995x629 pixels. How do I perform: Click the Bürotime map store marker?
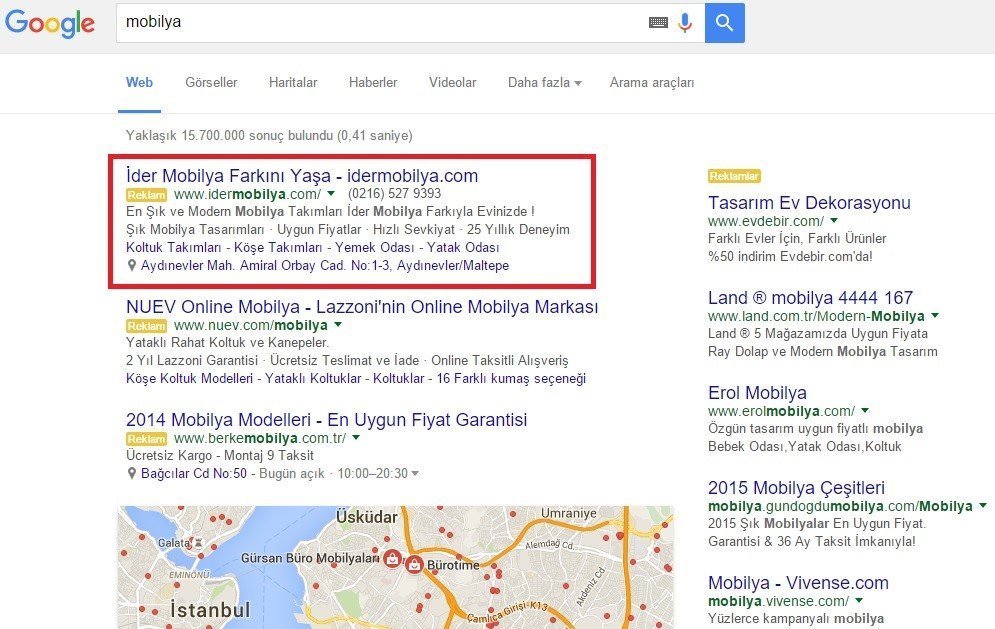[414, 565]
